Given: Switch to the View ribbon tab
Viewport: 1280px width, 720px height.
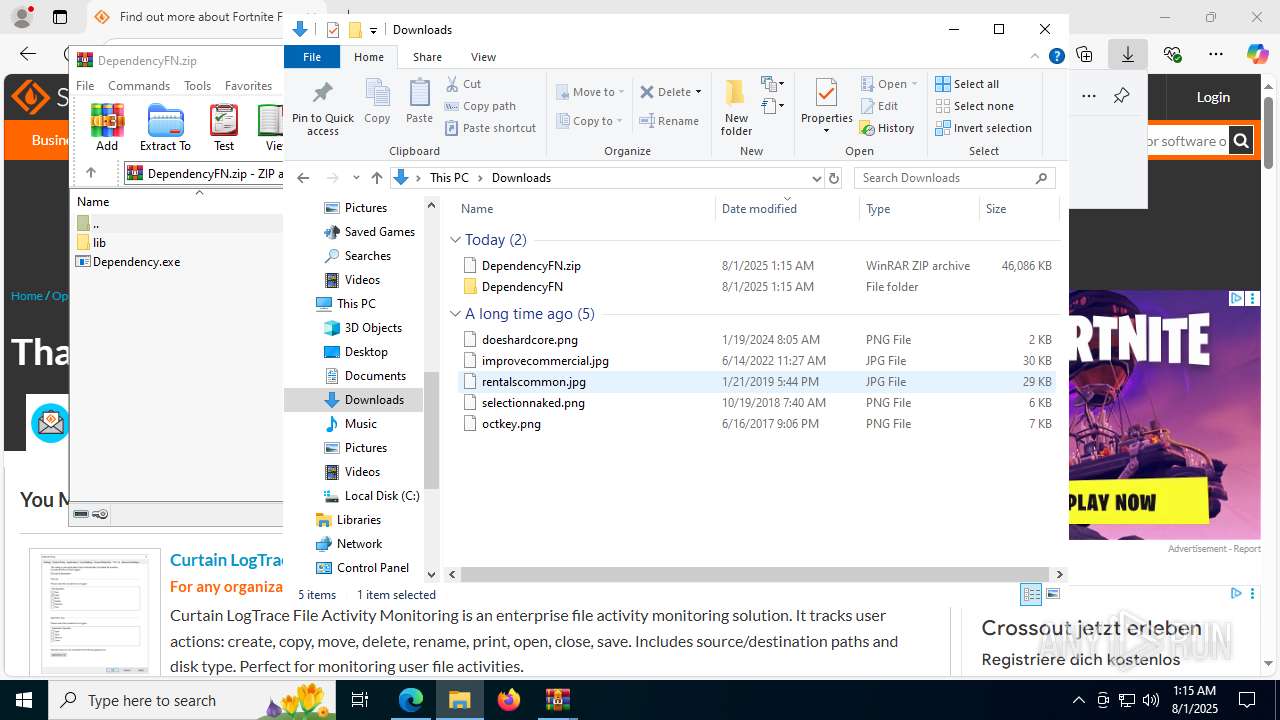Looking at the screenshot, I should point(483,57).
